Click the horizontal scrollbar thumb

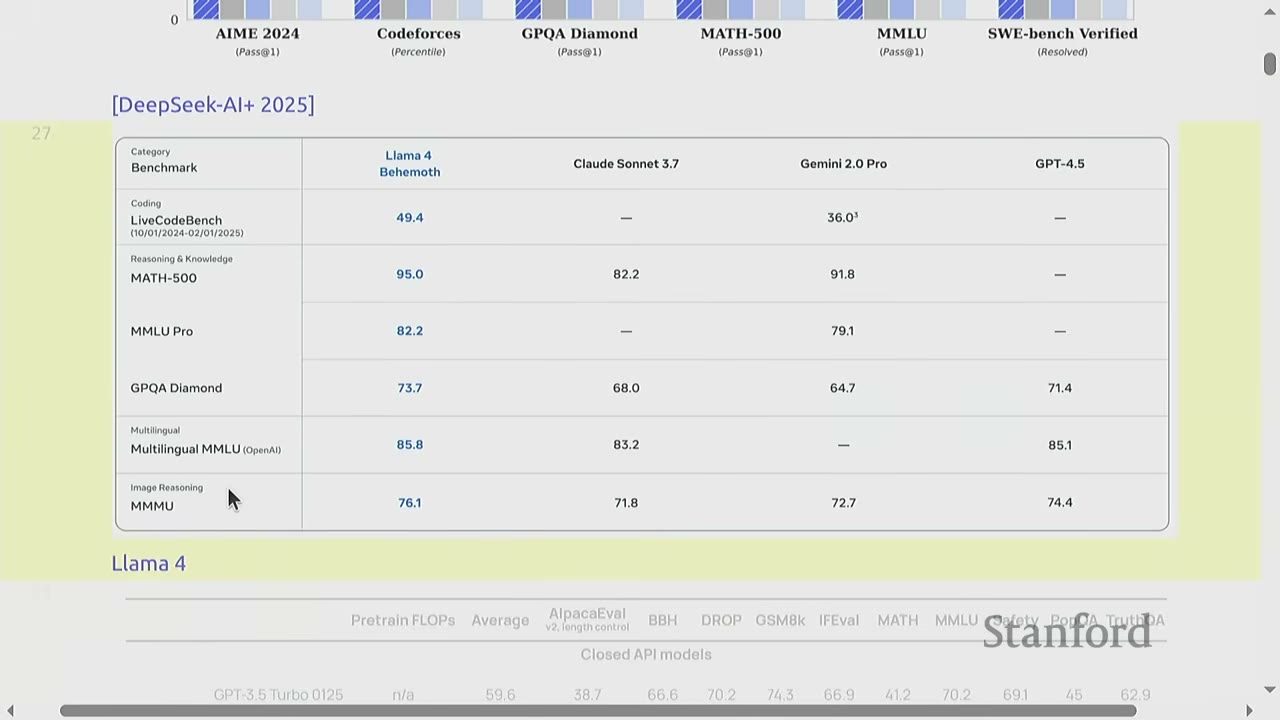click(x=598, y=711)
